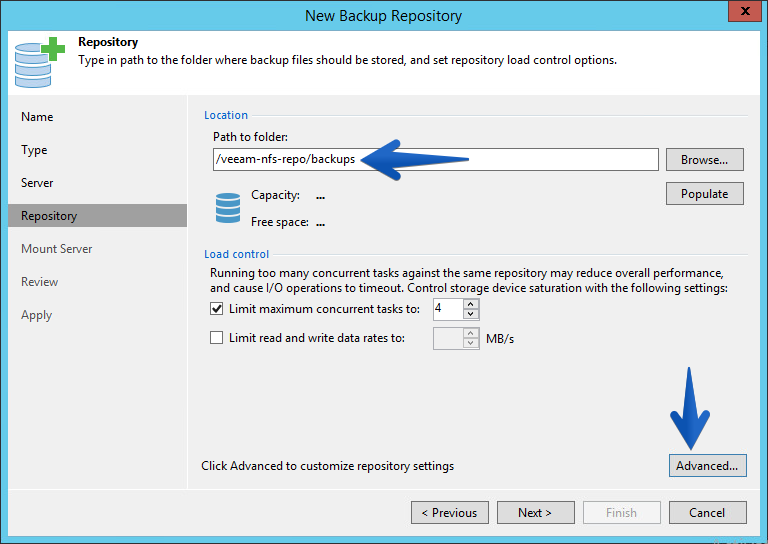768x544 pixels.
Task: Increase concurrent tasks value with up arrow
Action: coord(471,304)
